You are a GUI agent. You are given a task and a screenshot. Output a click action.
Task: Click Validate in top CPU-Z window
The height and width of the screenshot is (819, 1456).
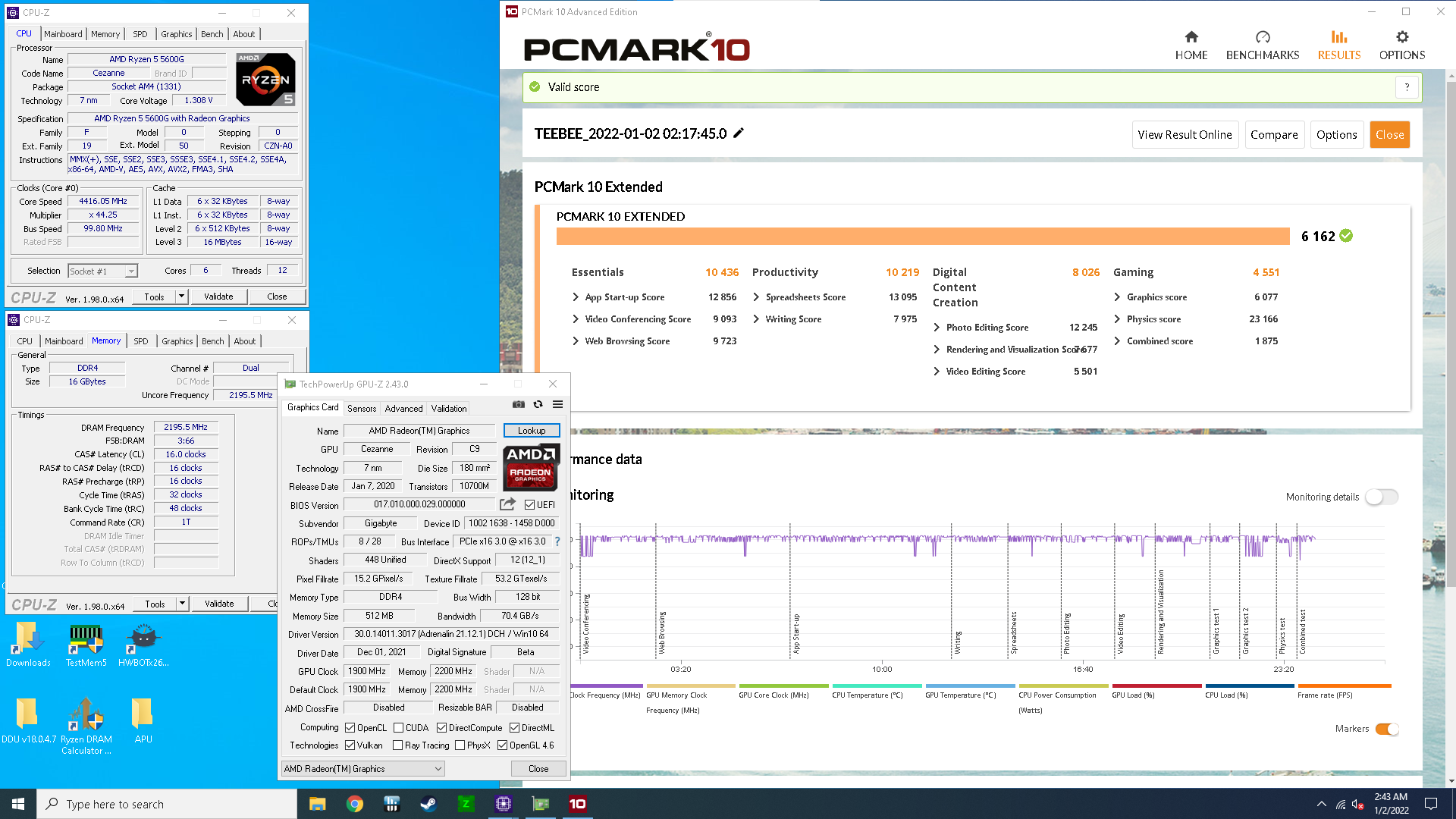pos(218,297)
